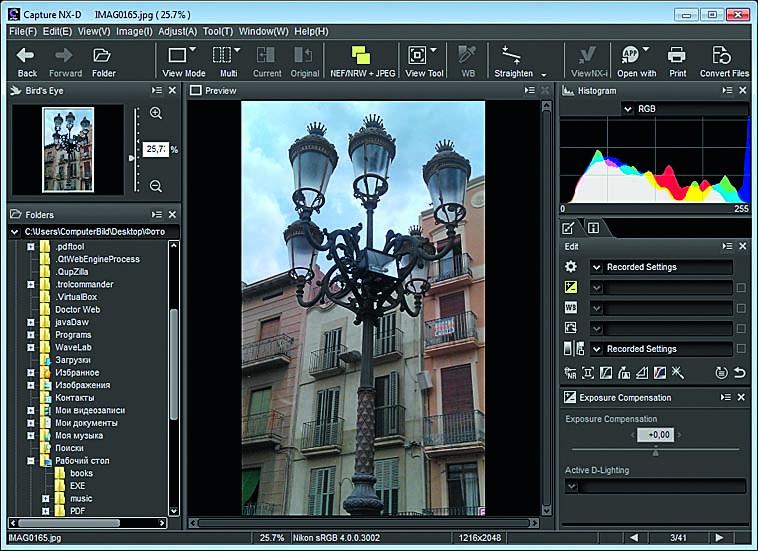Click the NEF/NRW + JPEG icon
Viewport: 758px width, 551px height.
(x=360, y=55)
